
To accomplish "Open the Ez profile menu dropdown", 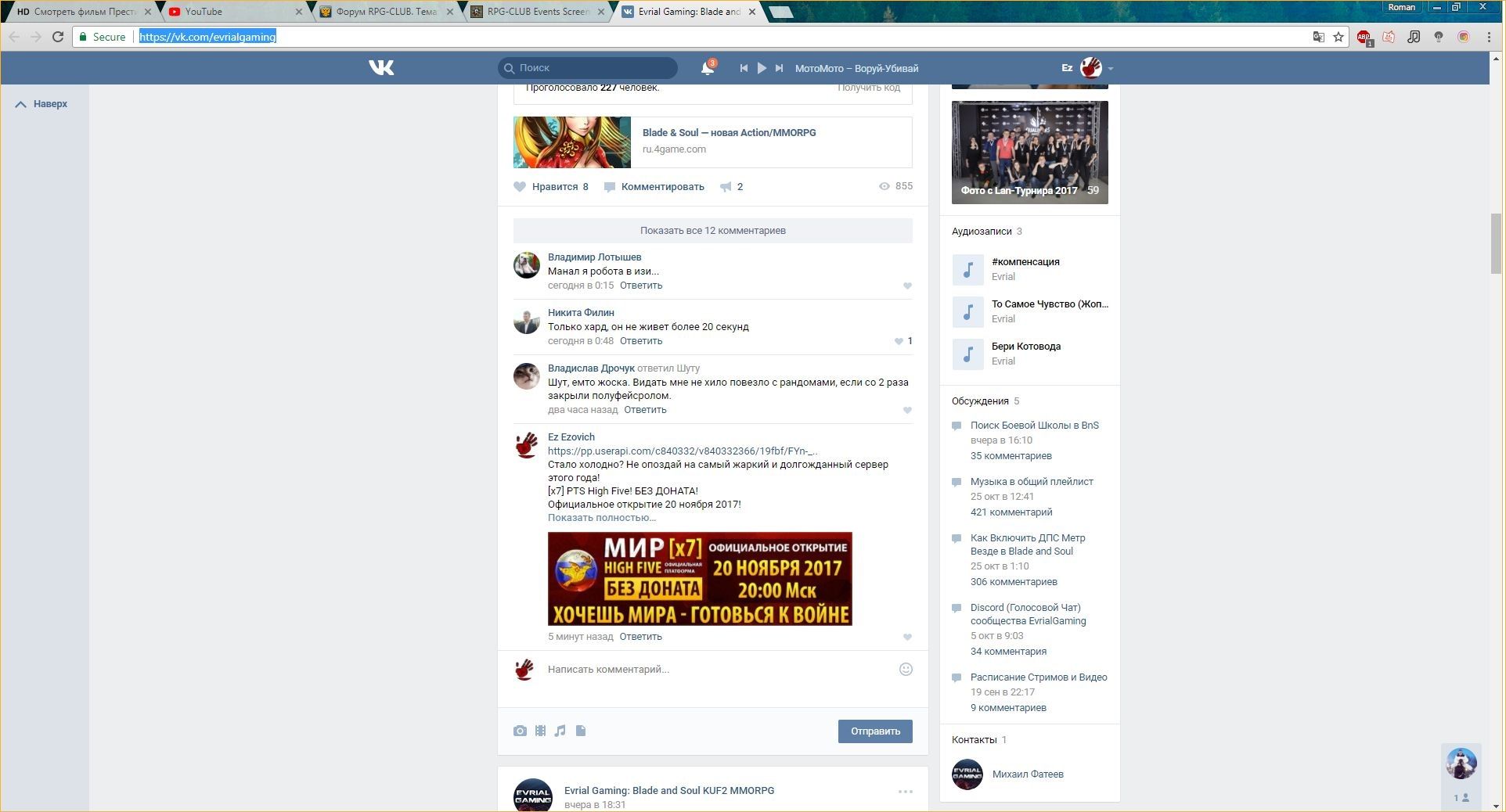I will pos(1088,68).
